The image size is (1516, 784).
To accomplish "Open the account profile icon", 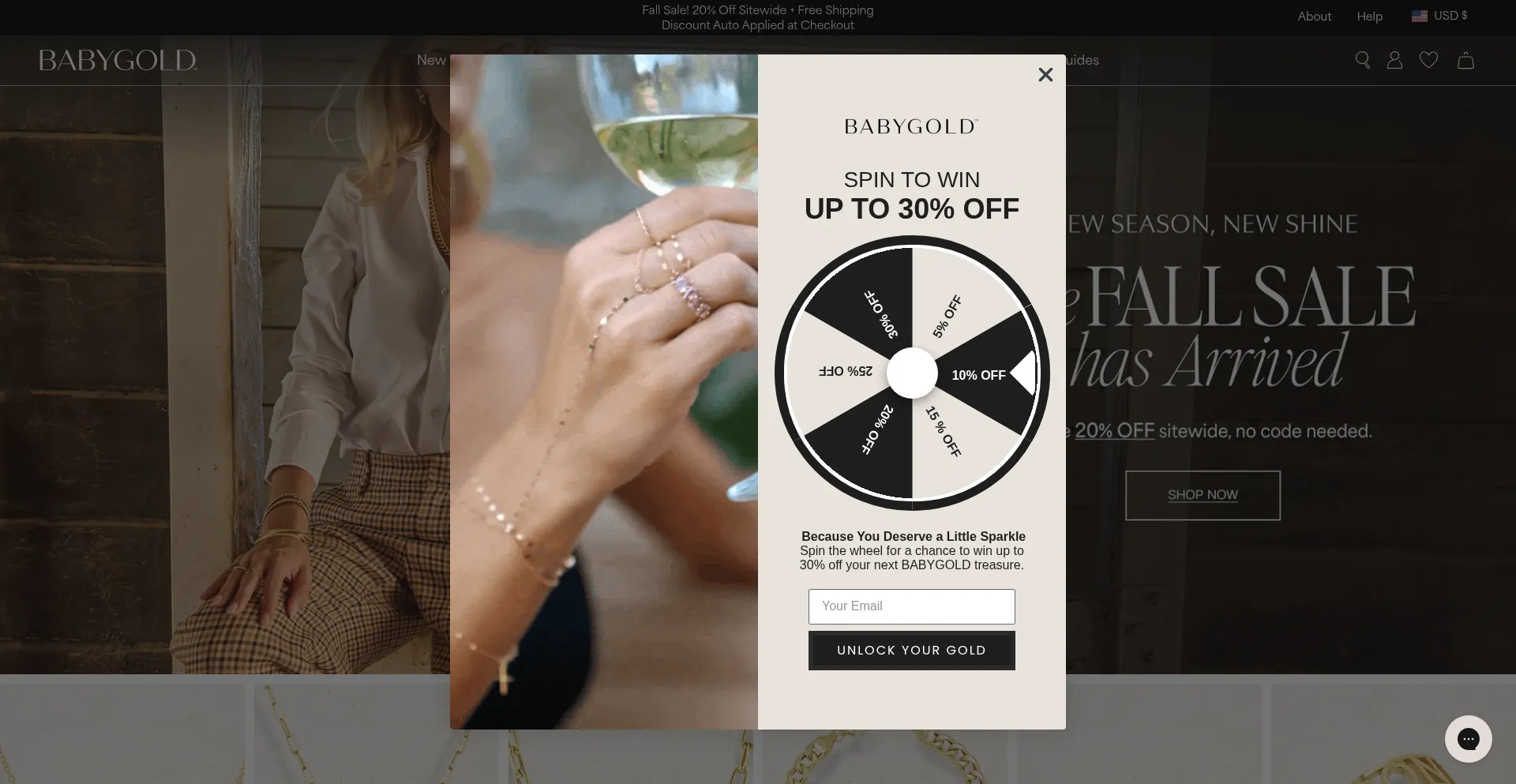I will coord(1395,60).
